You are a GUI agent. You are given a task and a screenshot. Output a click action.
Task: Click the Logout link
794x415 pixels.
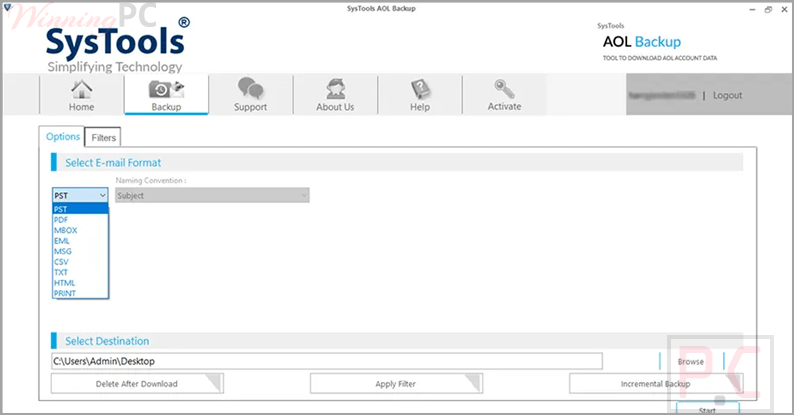pos(727,95)
